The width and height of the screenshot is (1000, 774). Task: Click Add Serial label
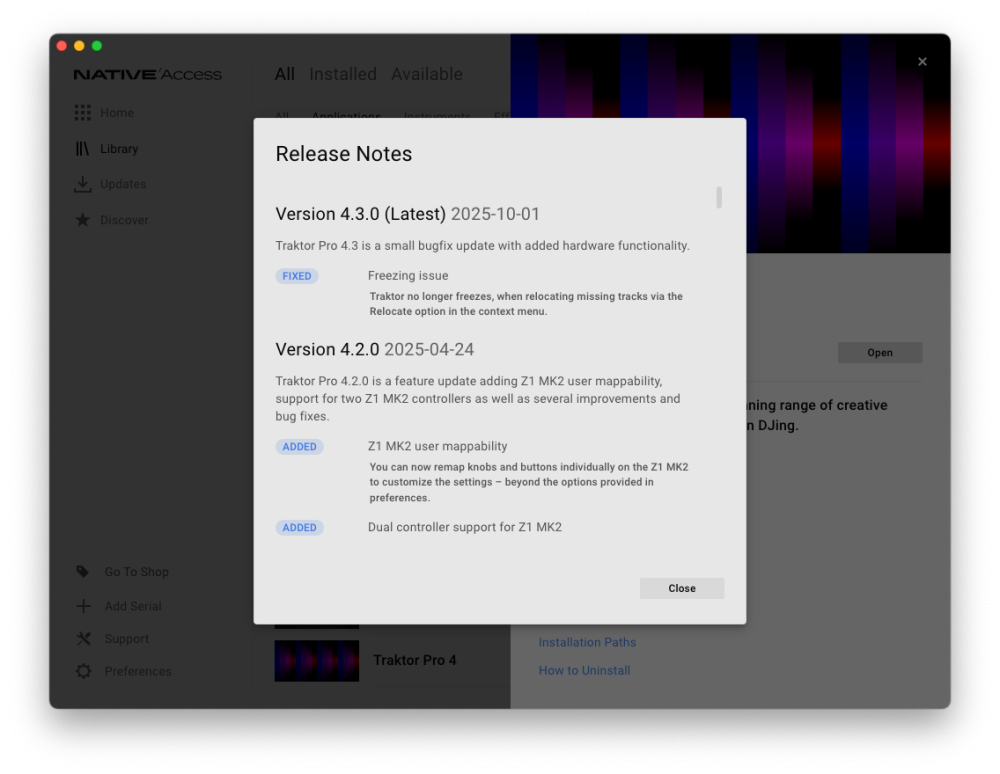coord(133,606)
